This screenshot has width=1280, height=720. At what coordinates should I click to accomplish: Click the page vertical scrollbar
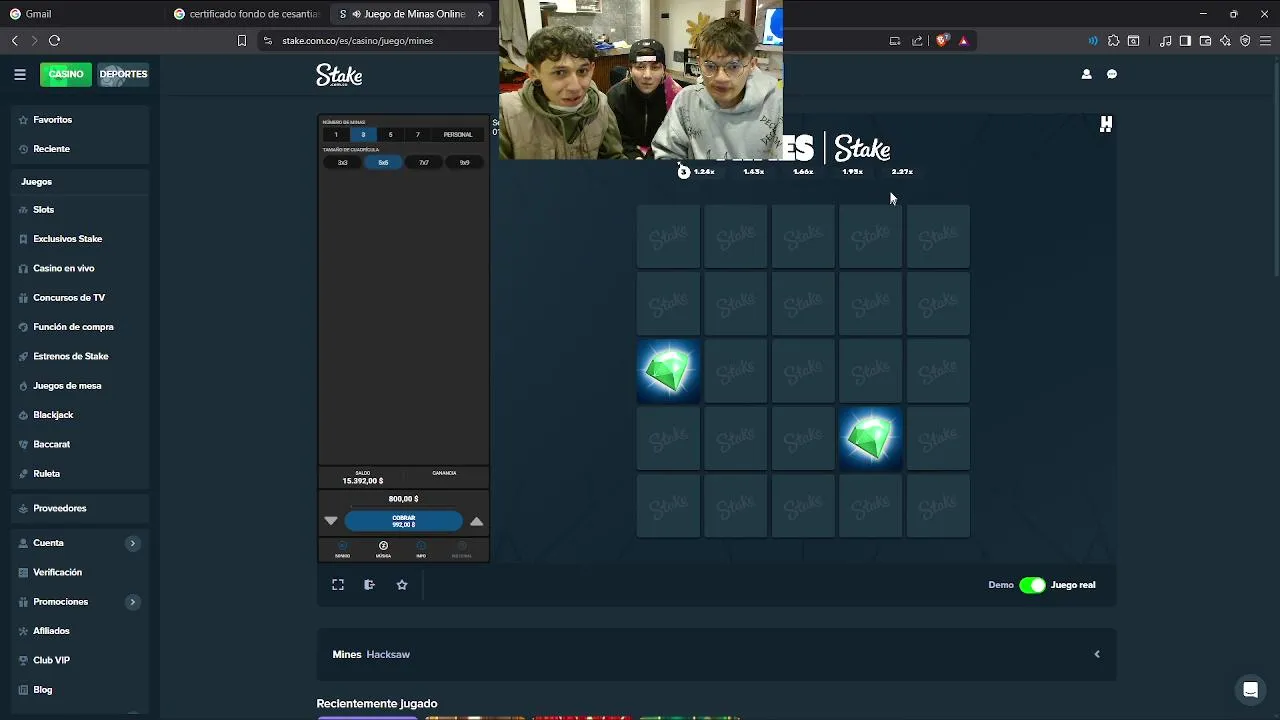[x=1276, y=170]
